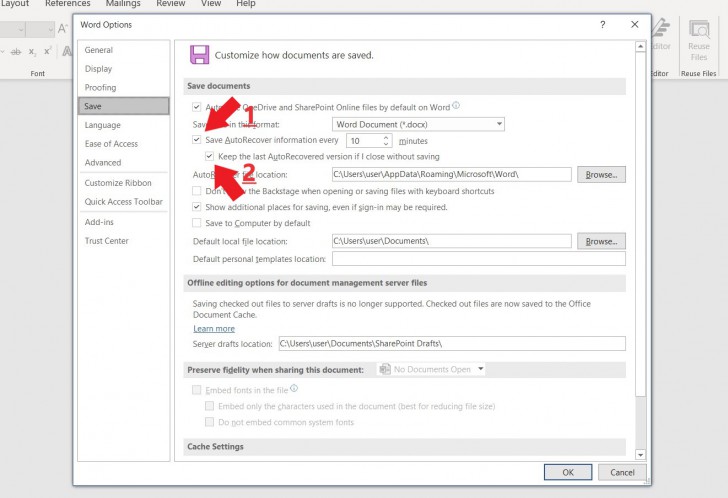Select Customize Ribbon in sidebar
Viewport: 728px width, 498px height.
pos(124,183)
